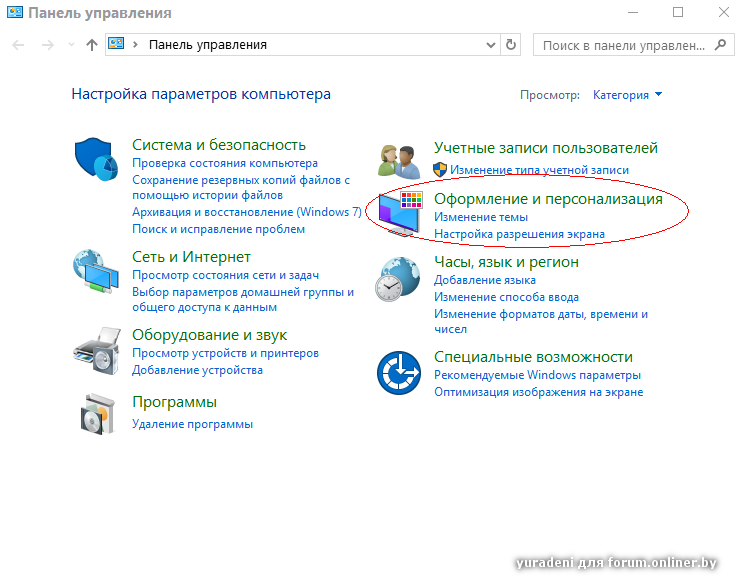Open Просмотр устройств и принтеров
This screenshot has width=739, height=586.
(226, 353)
